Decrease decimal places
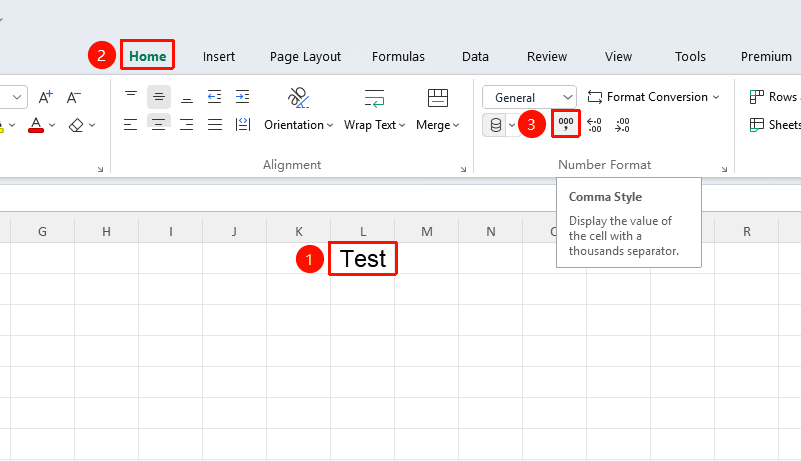The image size is (801, 461). tap(622, 125)
